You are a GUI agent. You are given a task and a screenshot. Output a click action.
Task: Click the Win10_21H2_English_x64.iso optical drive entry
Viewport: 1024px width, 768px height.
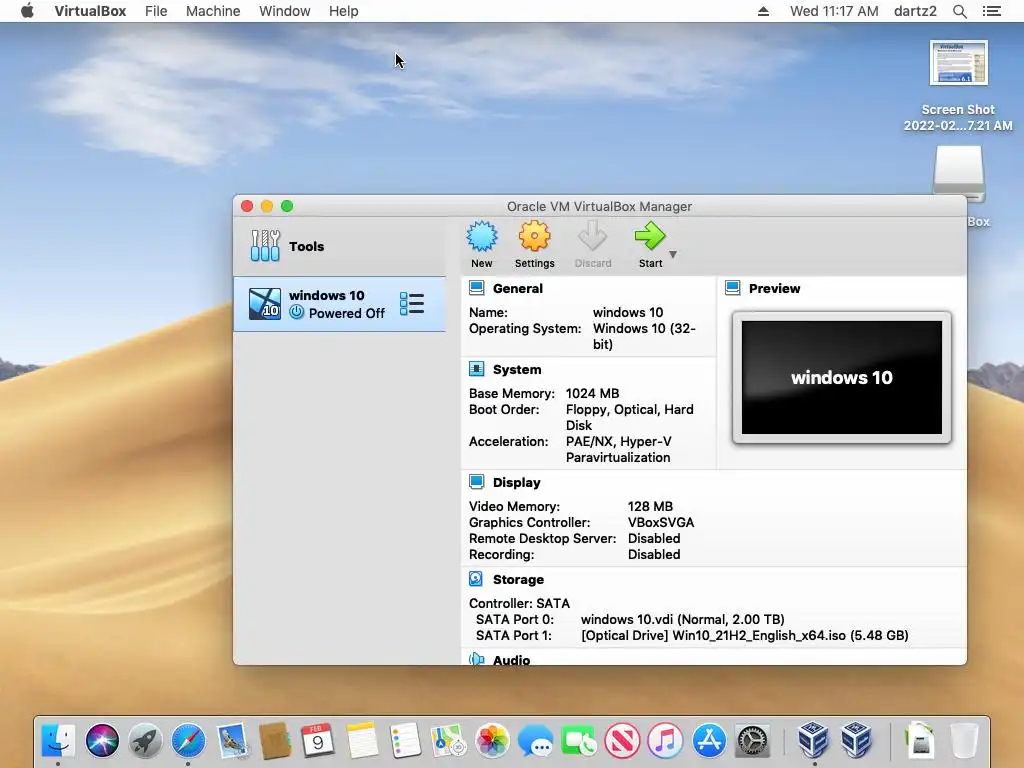click(744, 635)
